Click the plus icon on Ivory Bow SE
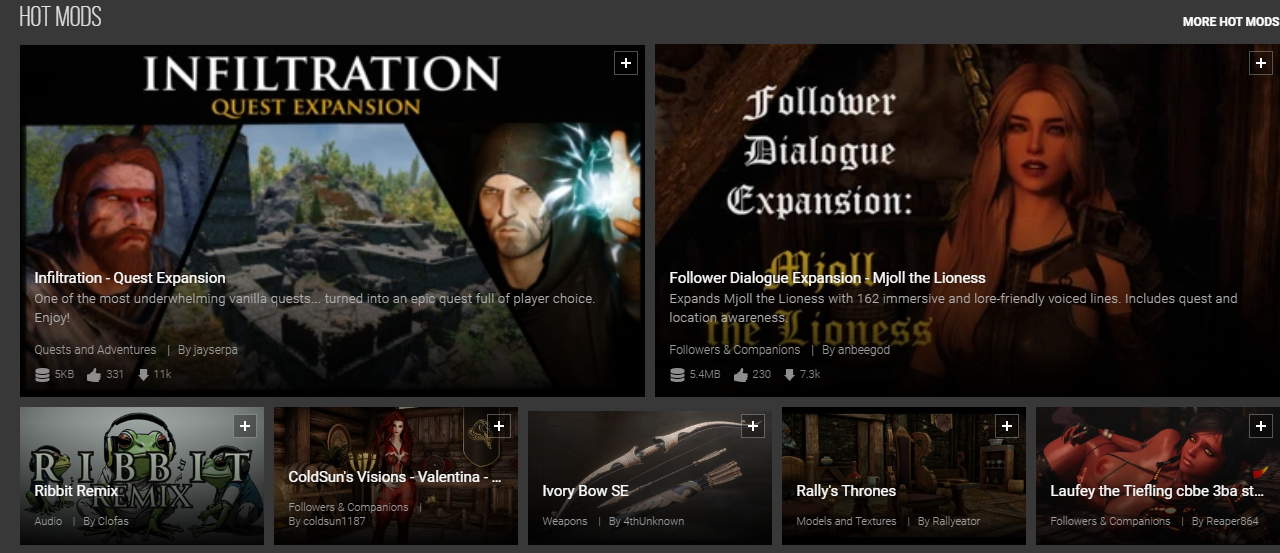The width and height of the screenshot is (1280, 553). pos(753,426)
